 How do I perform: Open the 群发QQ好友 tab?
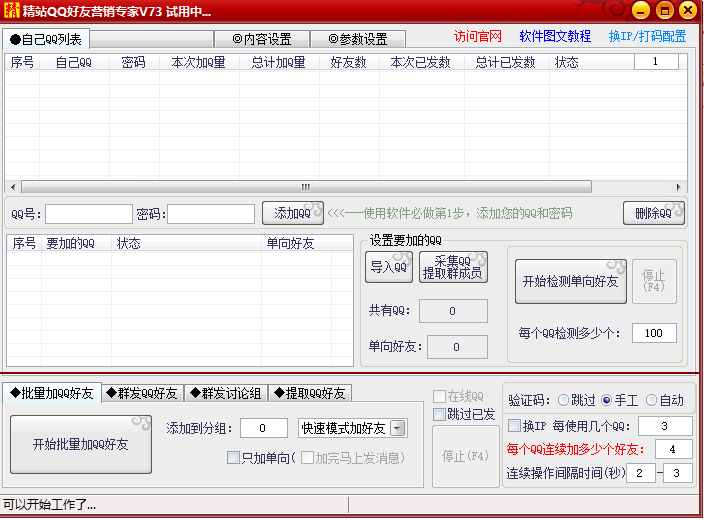(x=142, y=393)
